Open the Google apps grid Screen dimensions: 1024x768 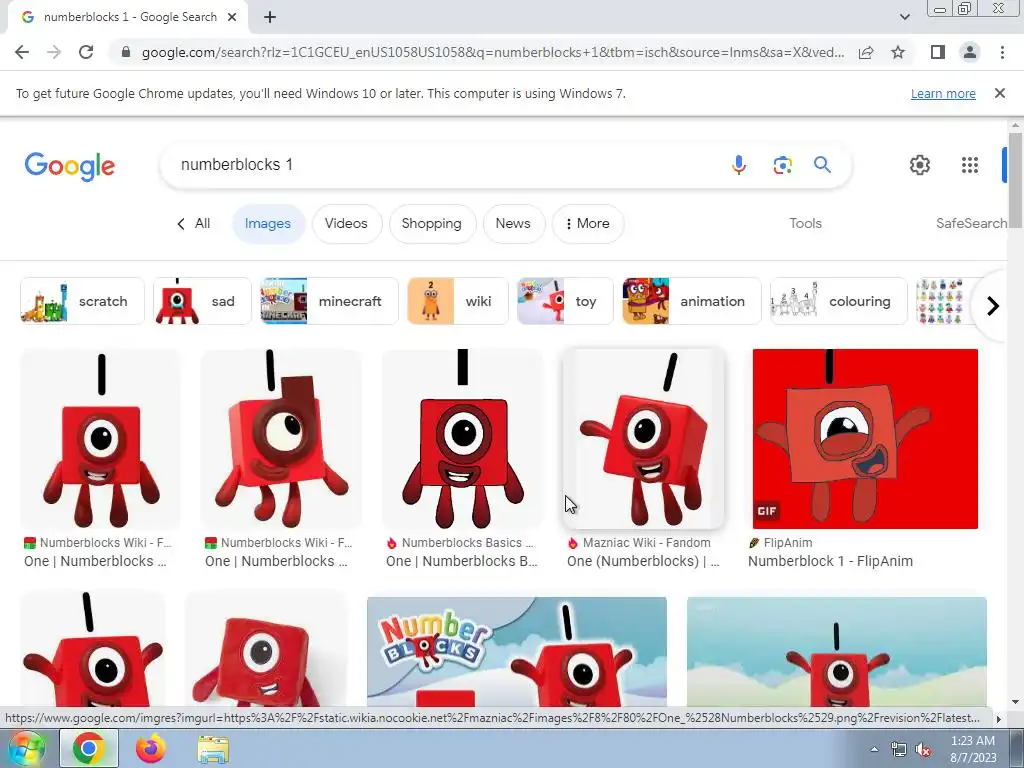click(970, 165)
